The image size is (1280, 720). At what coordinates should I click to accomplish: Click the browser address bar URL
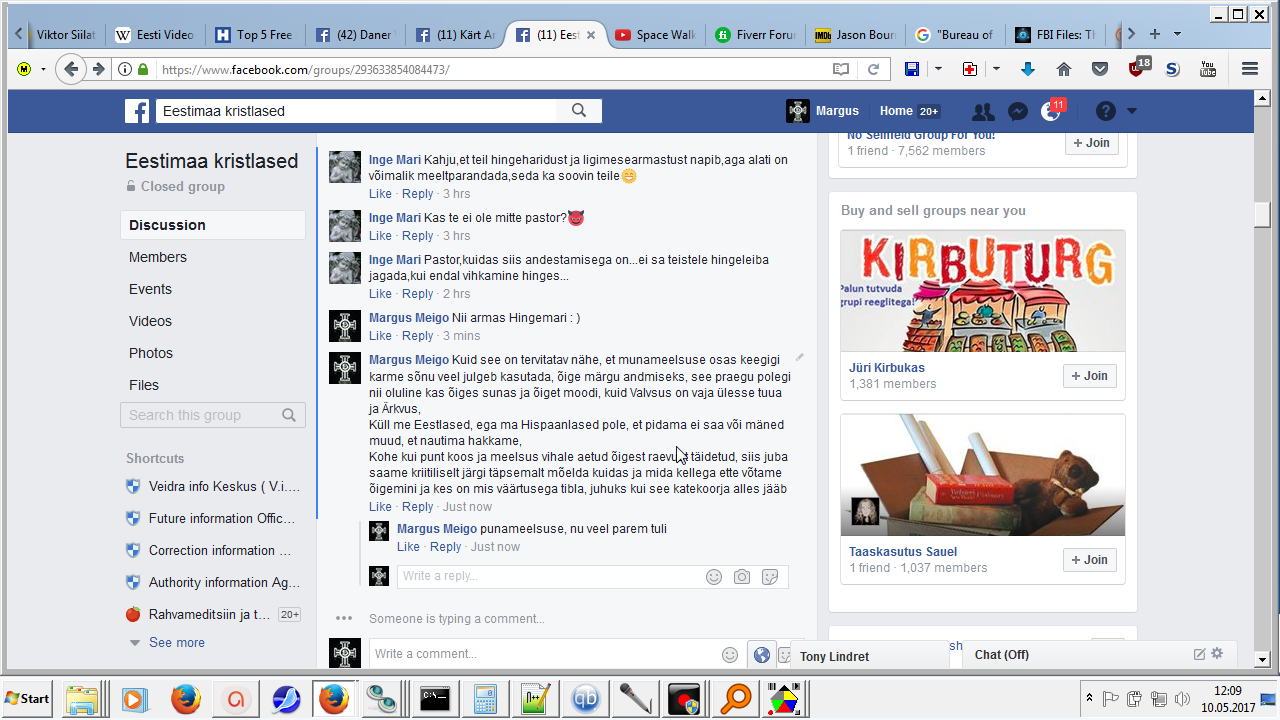(305, 69)
